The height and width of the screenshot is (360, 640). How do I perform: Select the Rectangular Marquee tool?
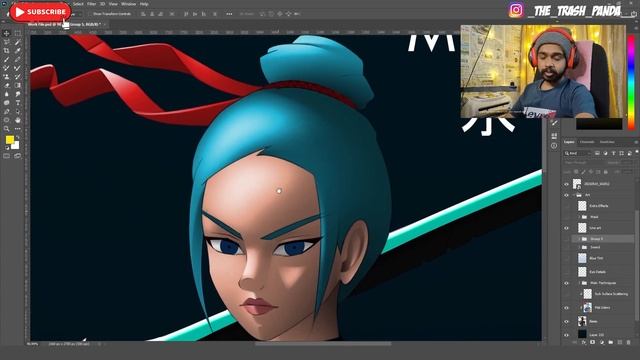18,33
